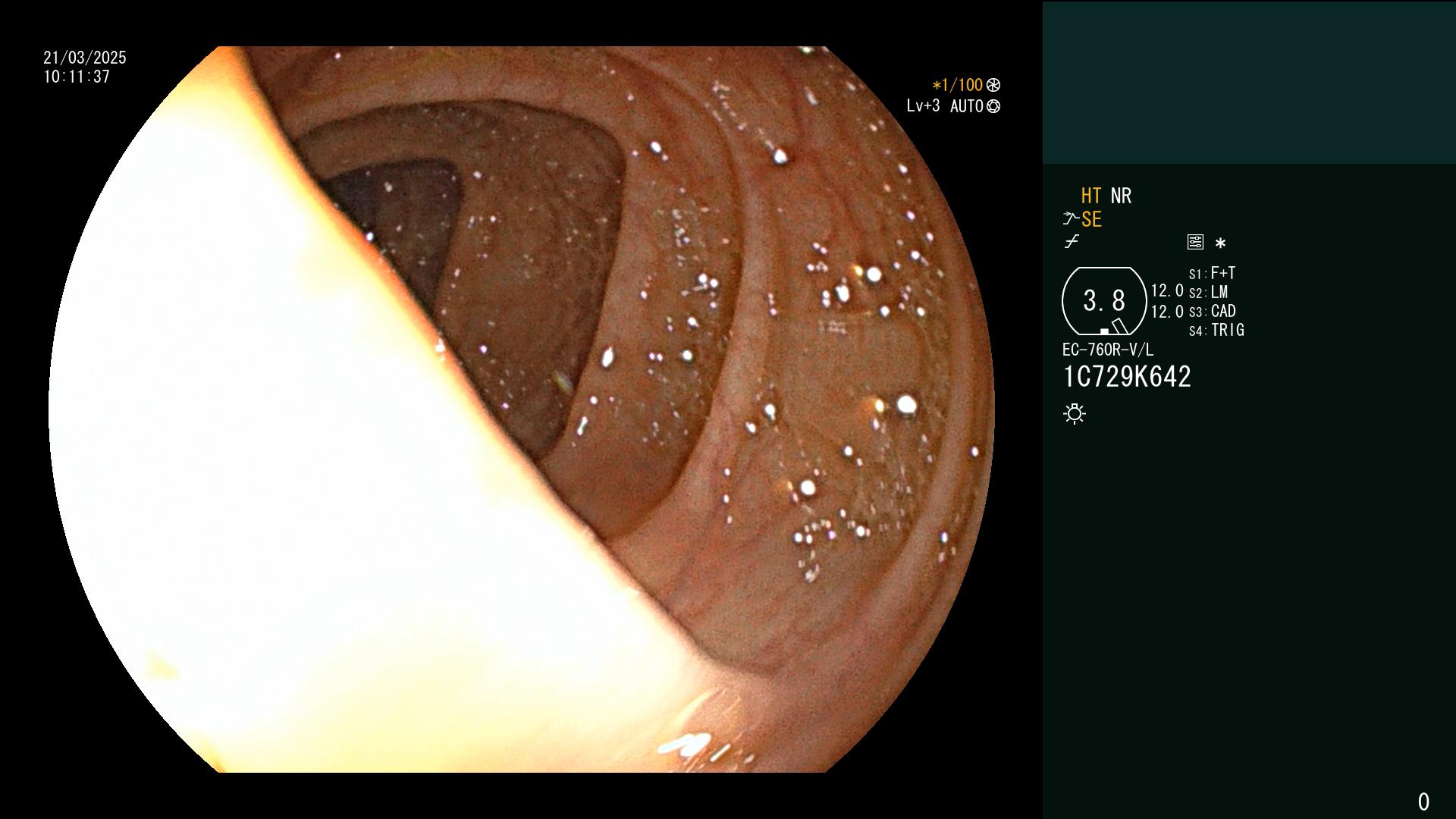
Task: Click the lower 12.0 diameter value
Action: click(1167, 312)
